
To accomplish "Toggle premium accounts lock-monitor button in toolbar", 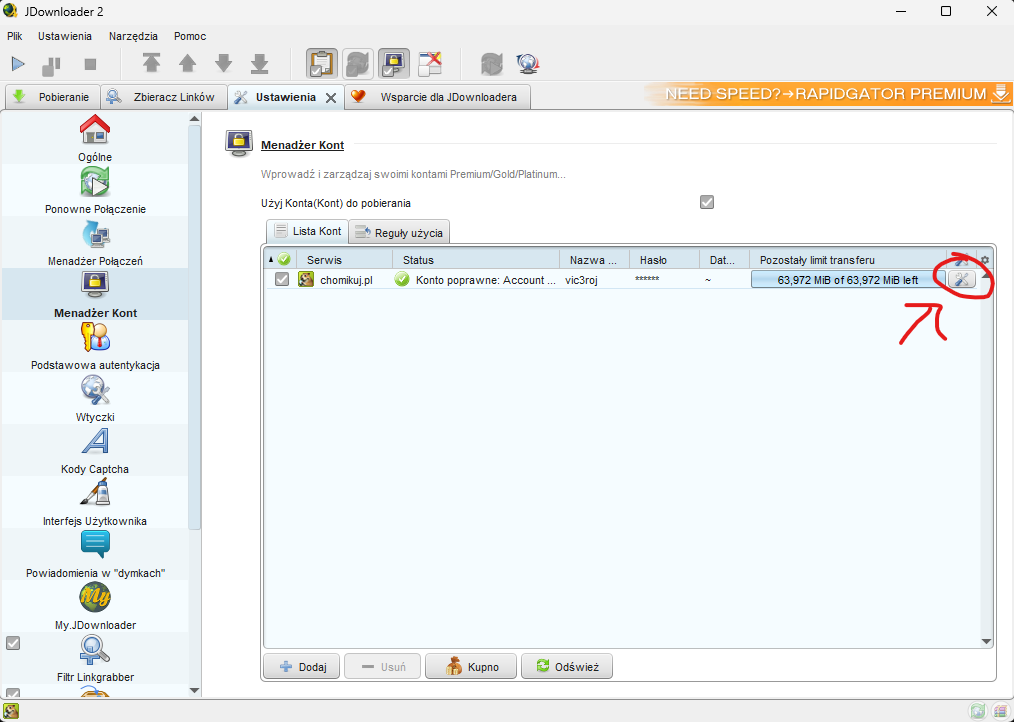I will coord(394,63).
